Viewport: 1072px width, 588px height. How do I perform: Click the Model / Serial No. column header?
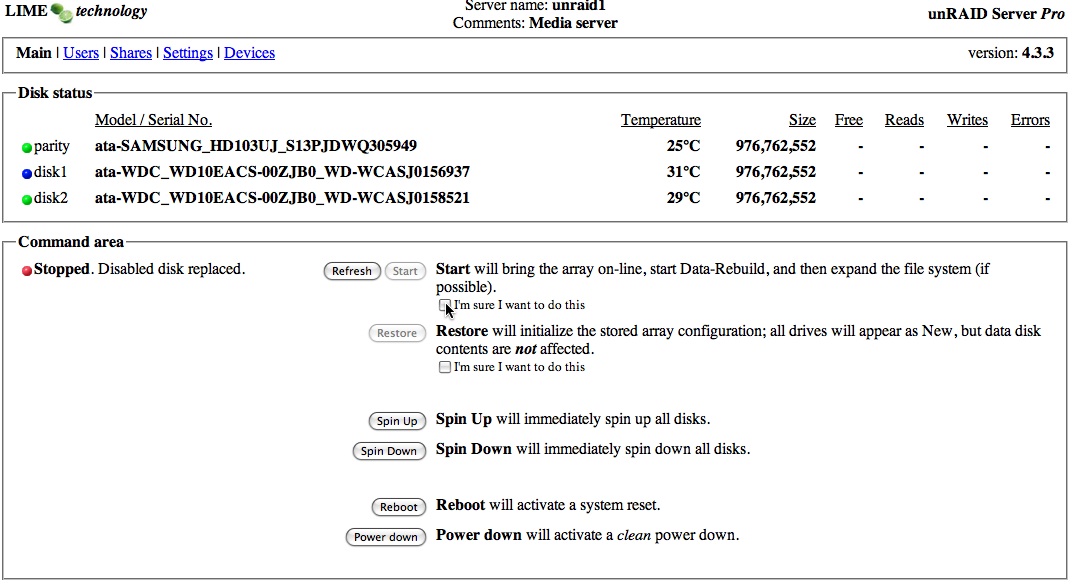[x=153, y=120]
